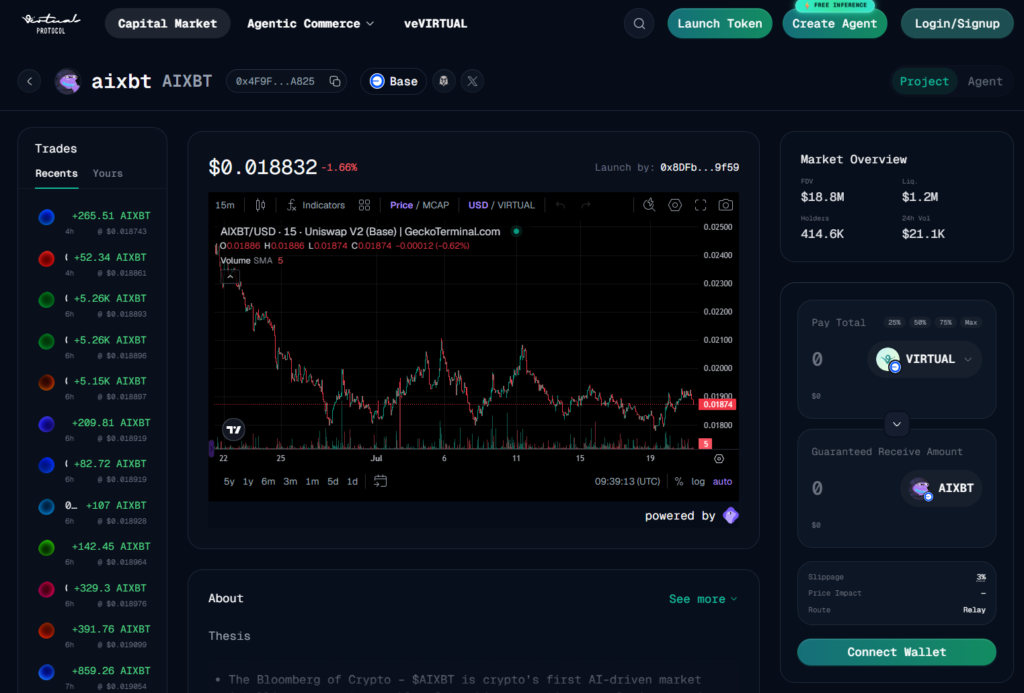Click the Virtual Protocol logo
The width and height of the screenshot is (1024, 693).
coord(51,24)
